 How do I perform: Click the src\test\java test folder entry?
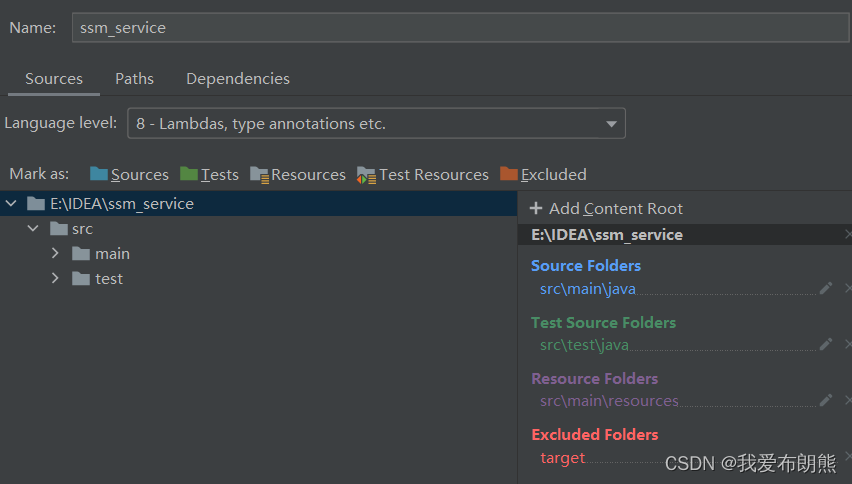[584, 344]
